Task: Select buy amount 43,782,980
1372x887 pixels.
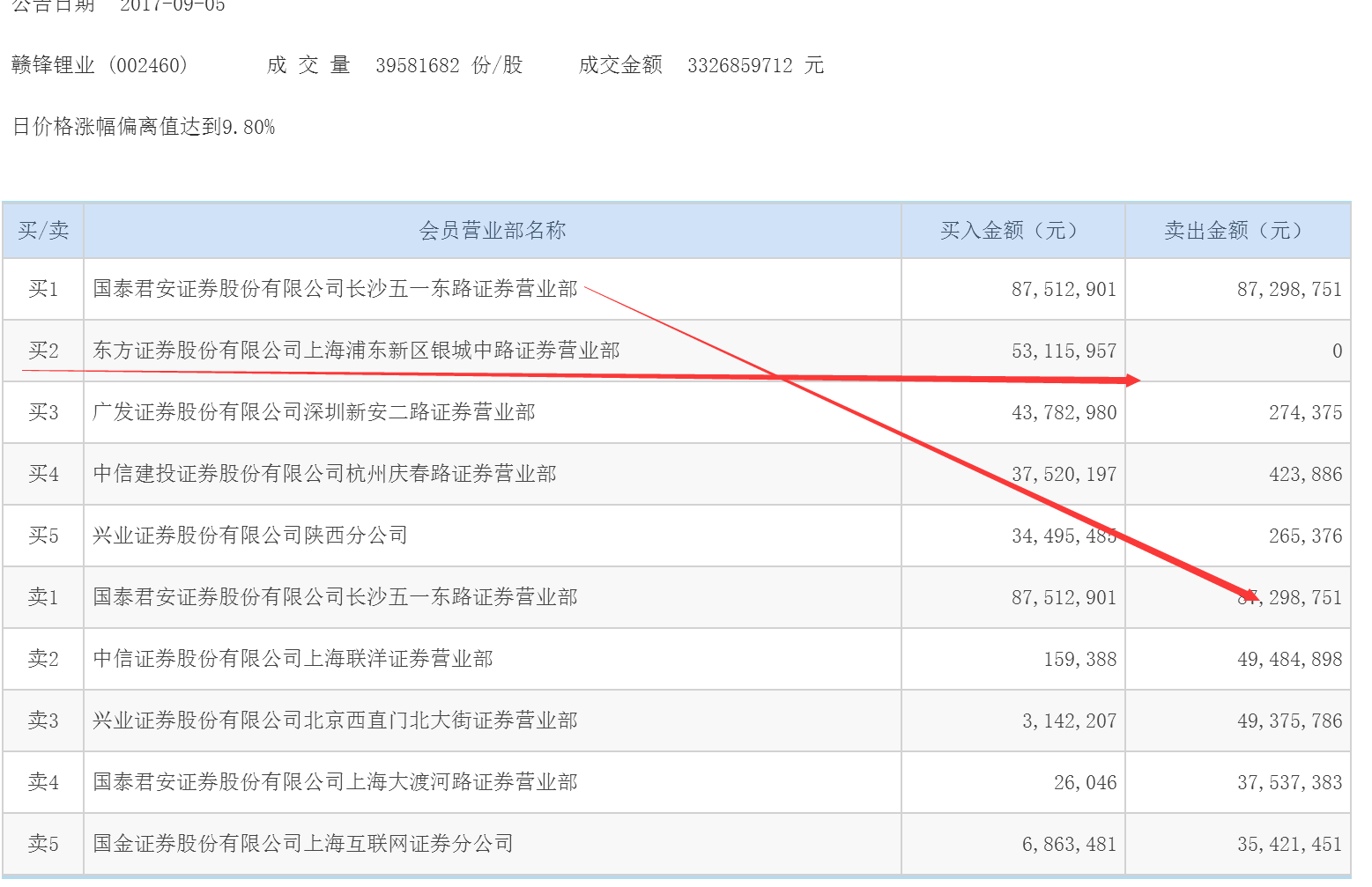Action: (x=1064, y=413)
